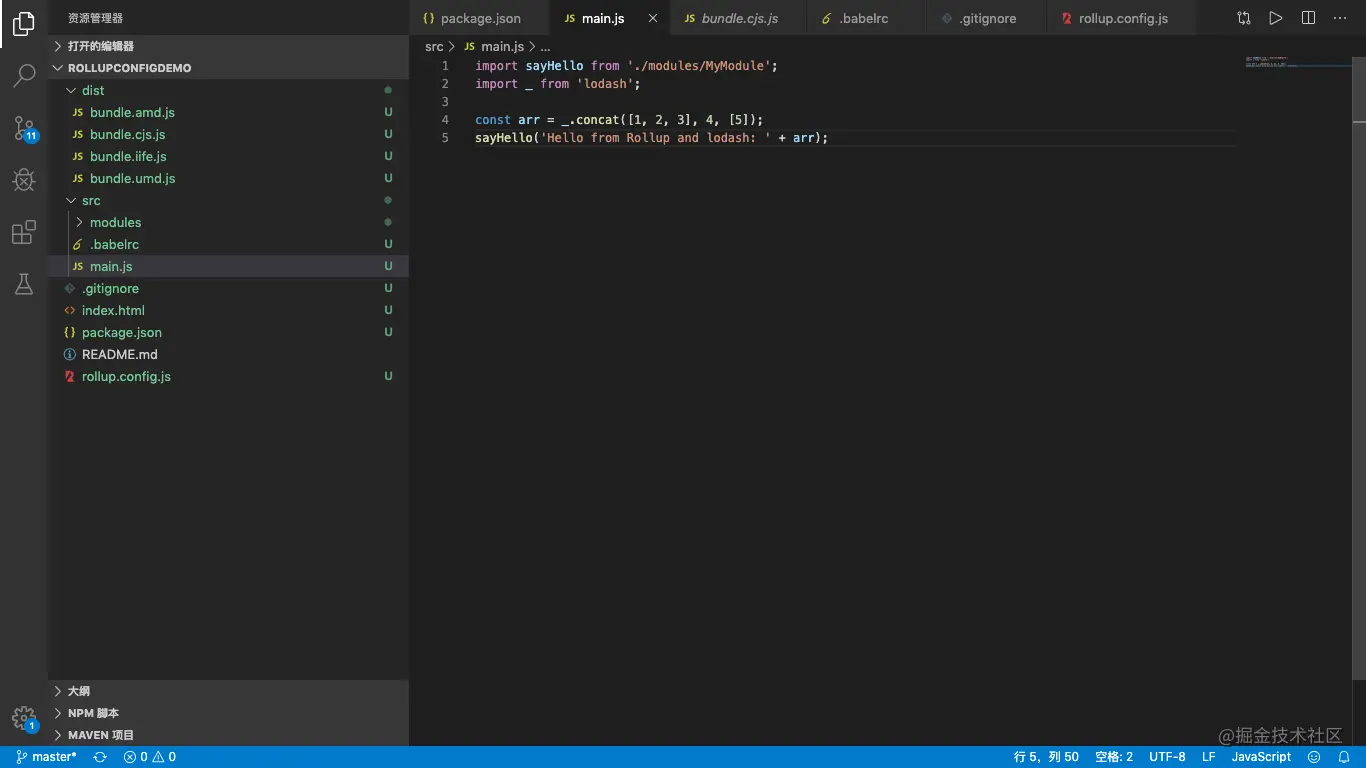The width and height of the screenshot is (1366, 768).
Task: Collapse the ROLLUPCONFIGDEMO project section
Action: tap(228, 68)
